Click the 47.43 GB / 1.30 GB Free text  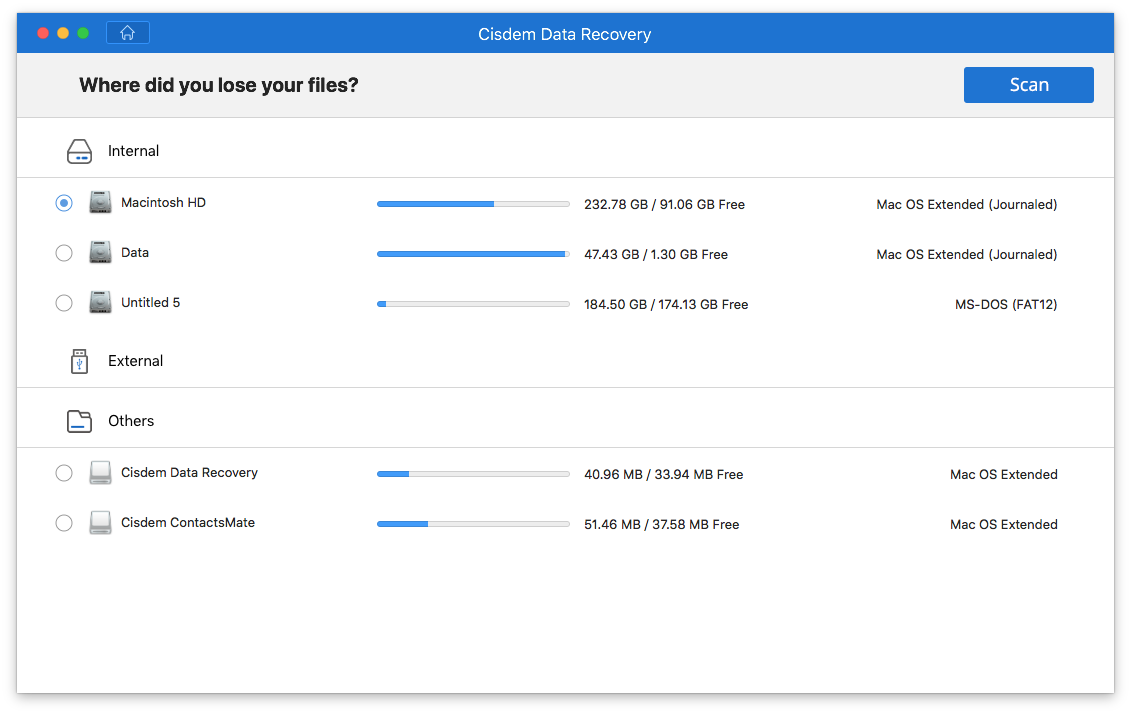[656, 255]
